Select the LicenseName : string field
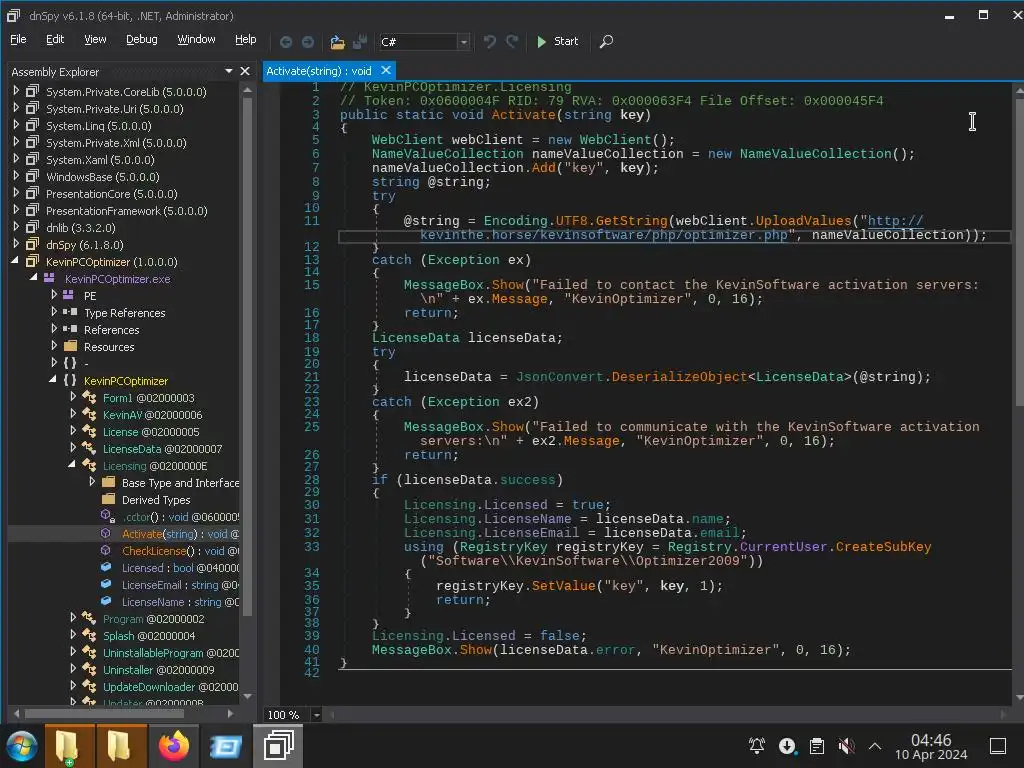Screen dimensions: 1024x768 180,602
